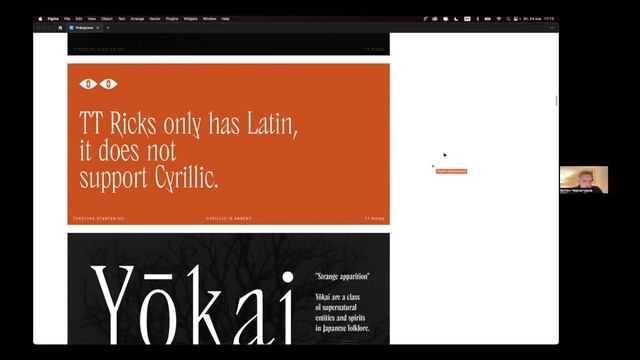Open the Object menu
The image size is (640, 360).
pos(107,19)
